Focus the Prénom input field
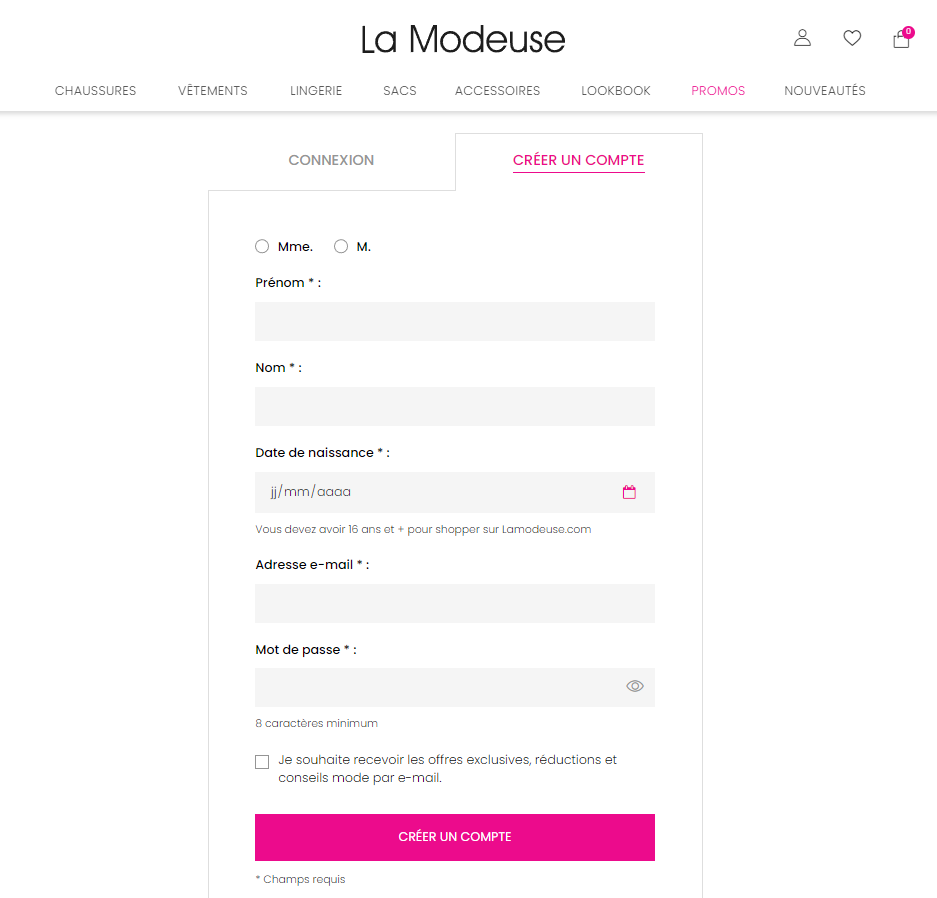 (x=455, y=321)
